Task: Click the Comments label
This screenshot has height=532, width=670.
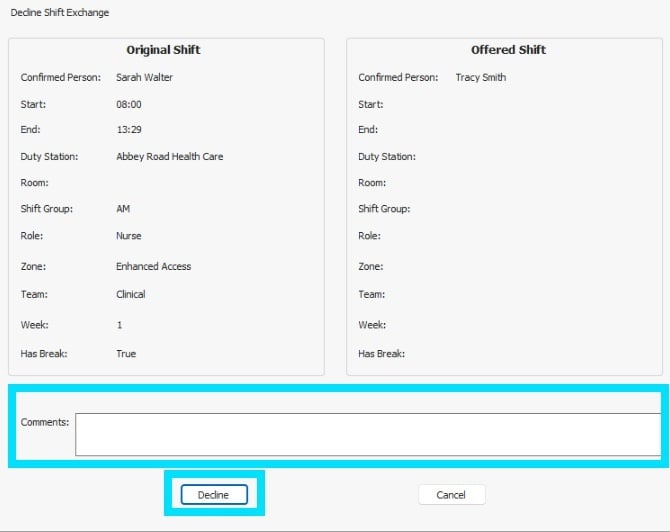Action: 45,423
